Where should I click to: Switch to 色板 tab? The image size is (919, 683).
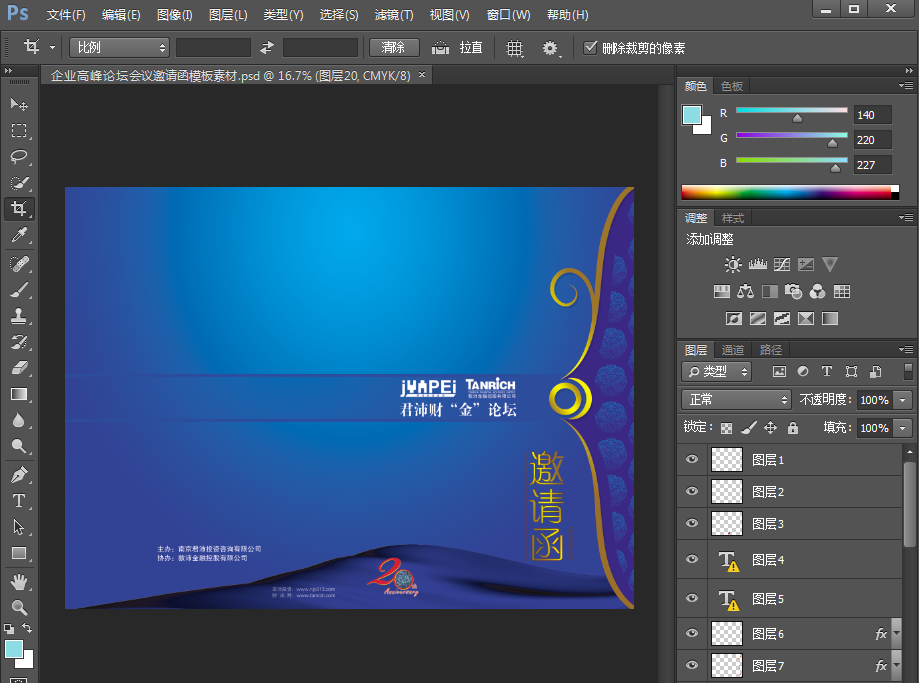point(732,86)
